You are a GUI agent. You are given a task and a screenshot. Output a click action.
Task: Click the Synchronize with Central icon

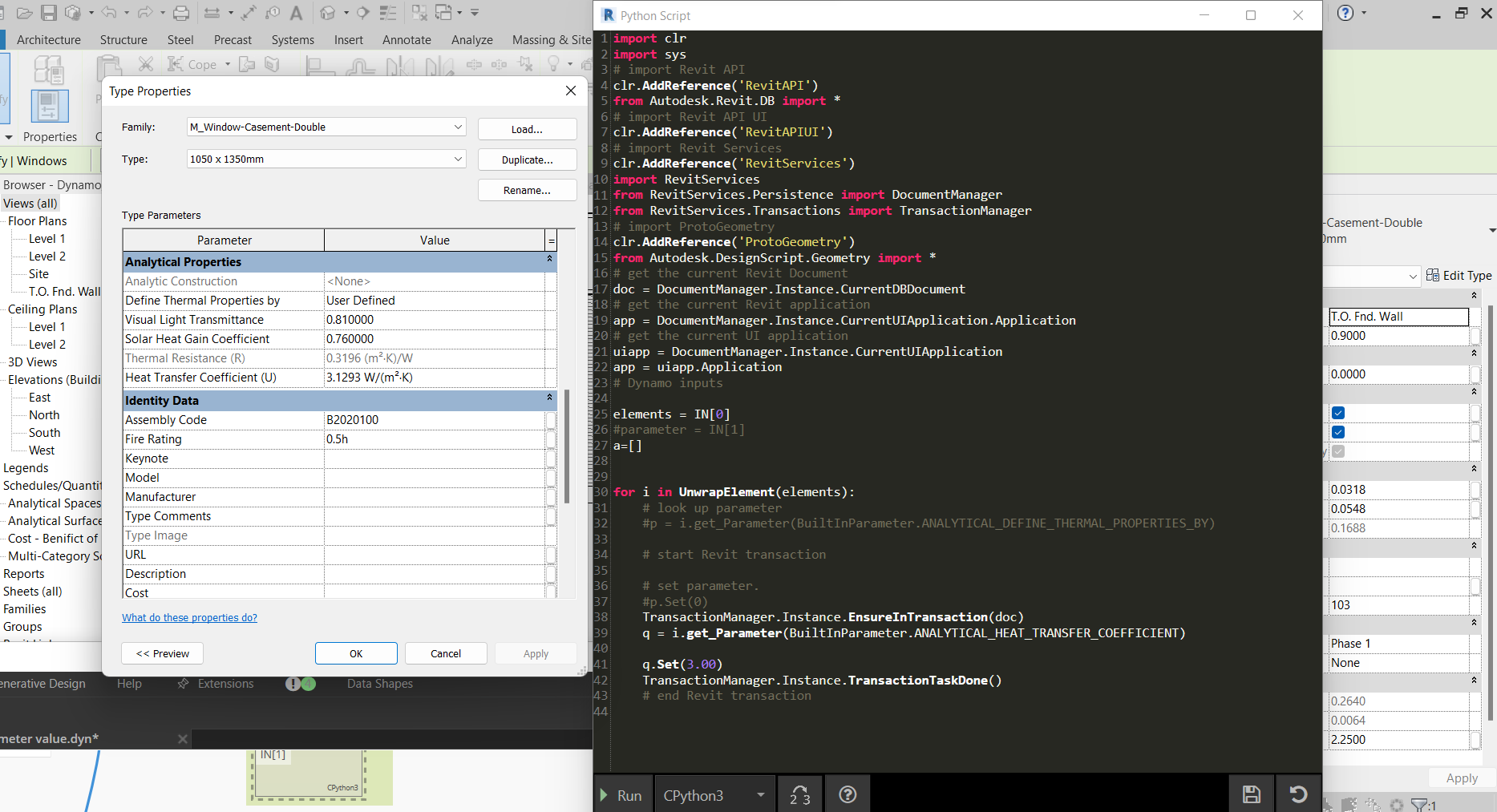click(73, 13)
